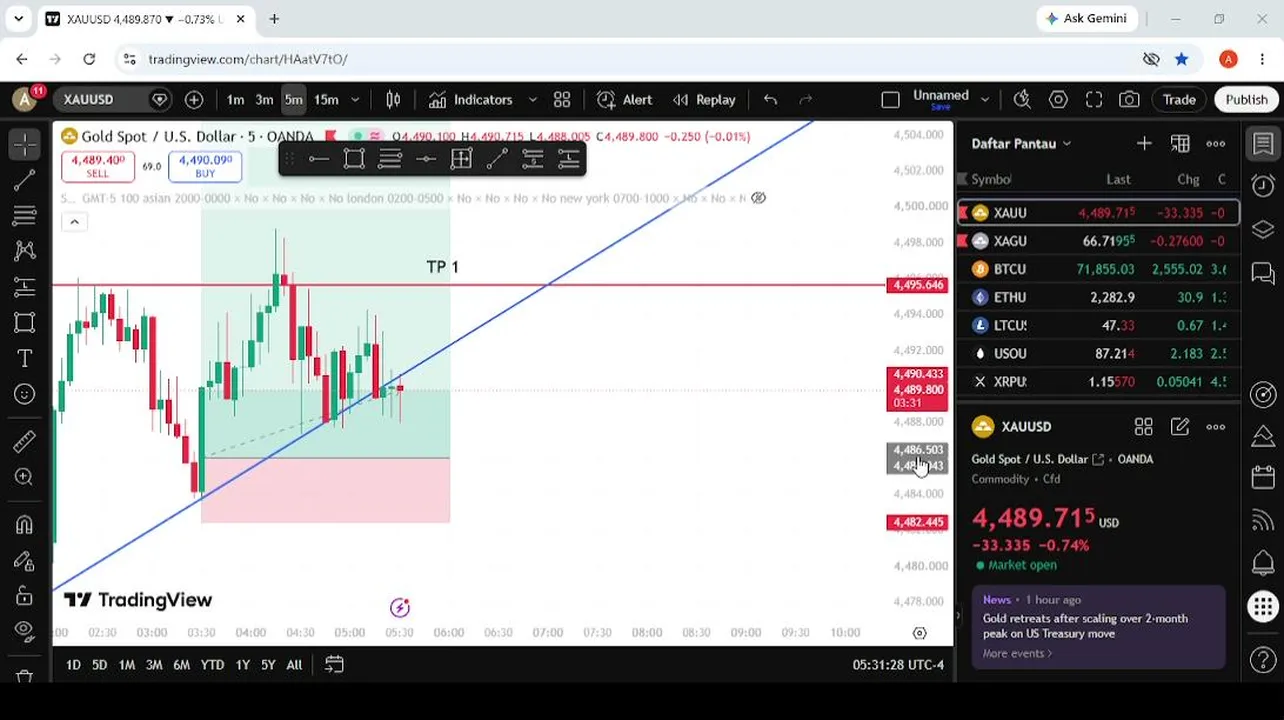Switch to 3m timeframe
This screenshot has width=1284, height=720.
click(x=264, y=99)
